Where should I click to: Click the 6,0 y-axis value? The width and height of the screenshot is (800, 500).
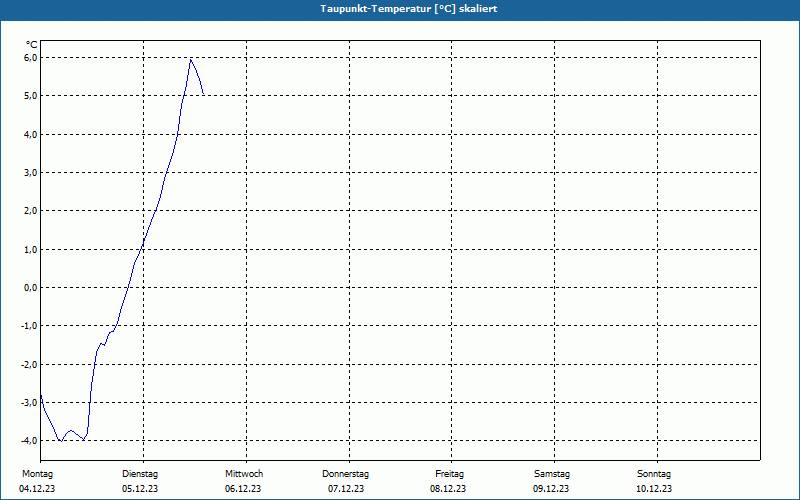tap(31, 58)
